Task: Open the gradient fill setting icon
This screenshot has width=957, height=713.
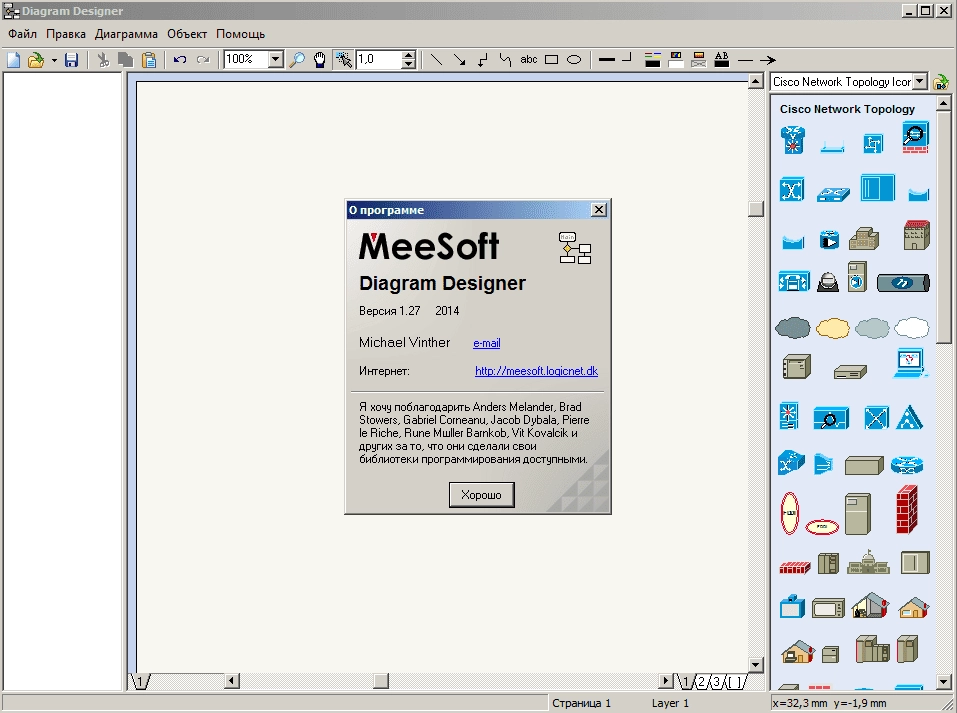Action: point(699,60)
